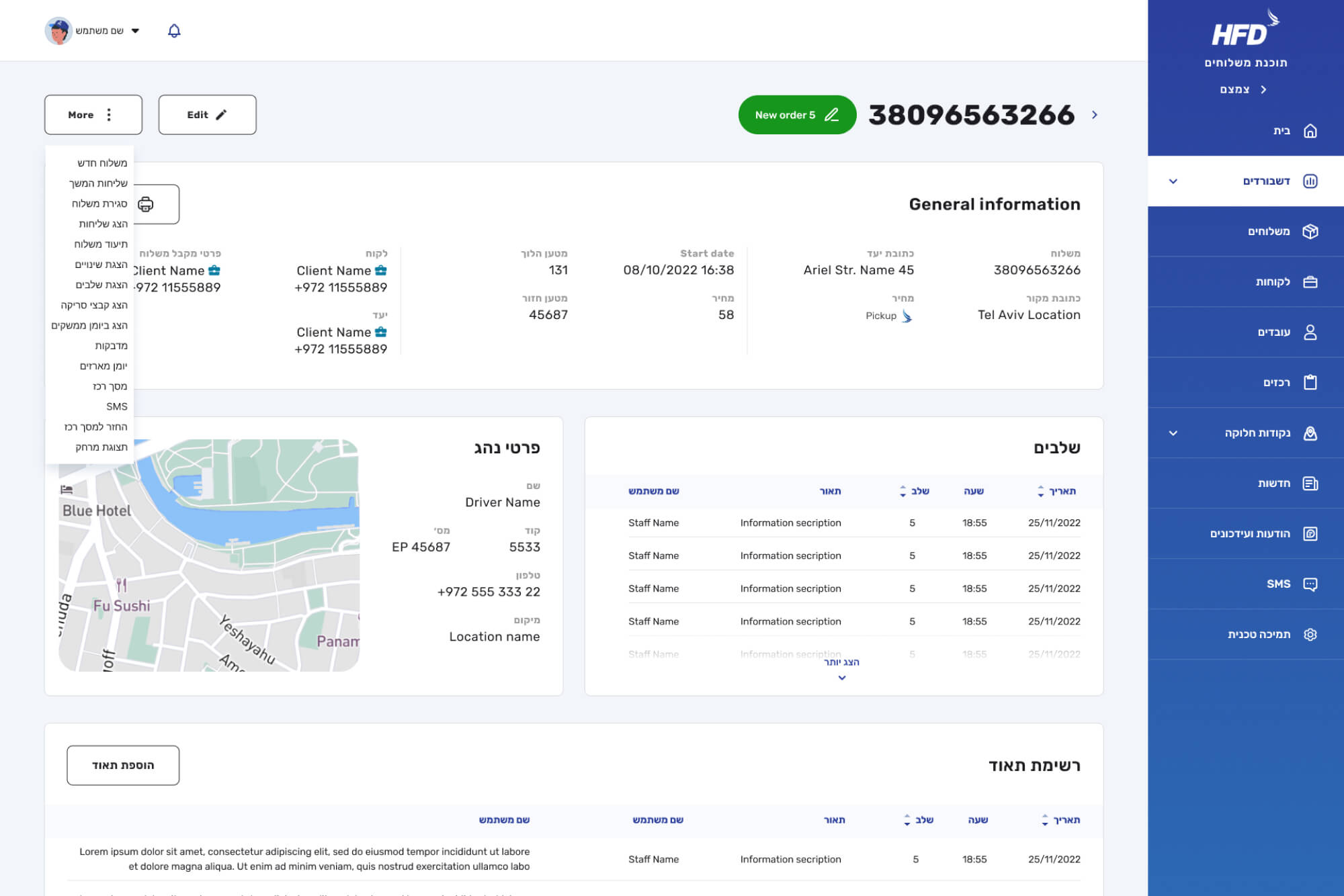The image size is (1344, 896).
Task: Click the printer icon button
Action: (x=146, y=204)
